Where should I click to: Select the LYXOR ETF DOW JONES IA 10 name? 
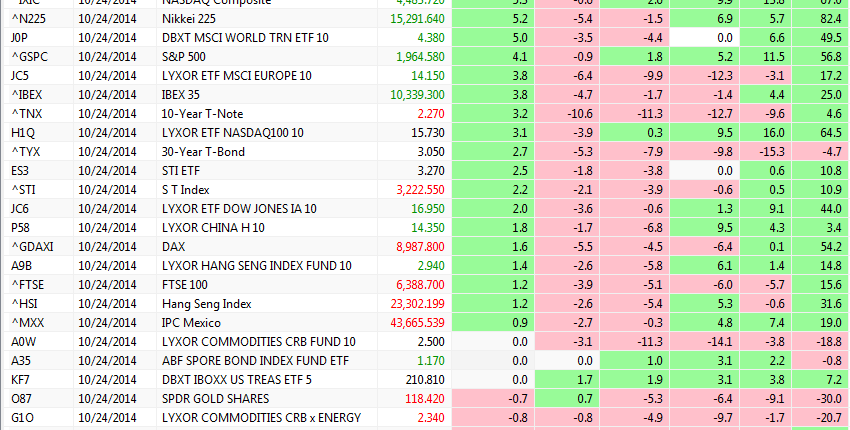point(239,208)
